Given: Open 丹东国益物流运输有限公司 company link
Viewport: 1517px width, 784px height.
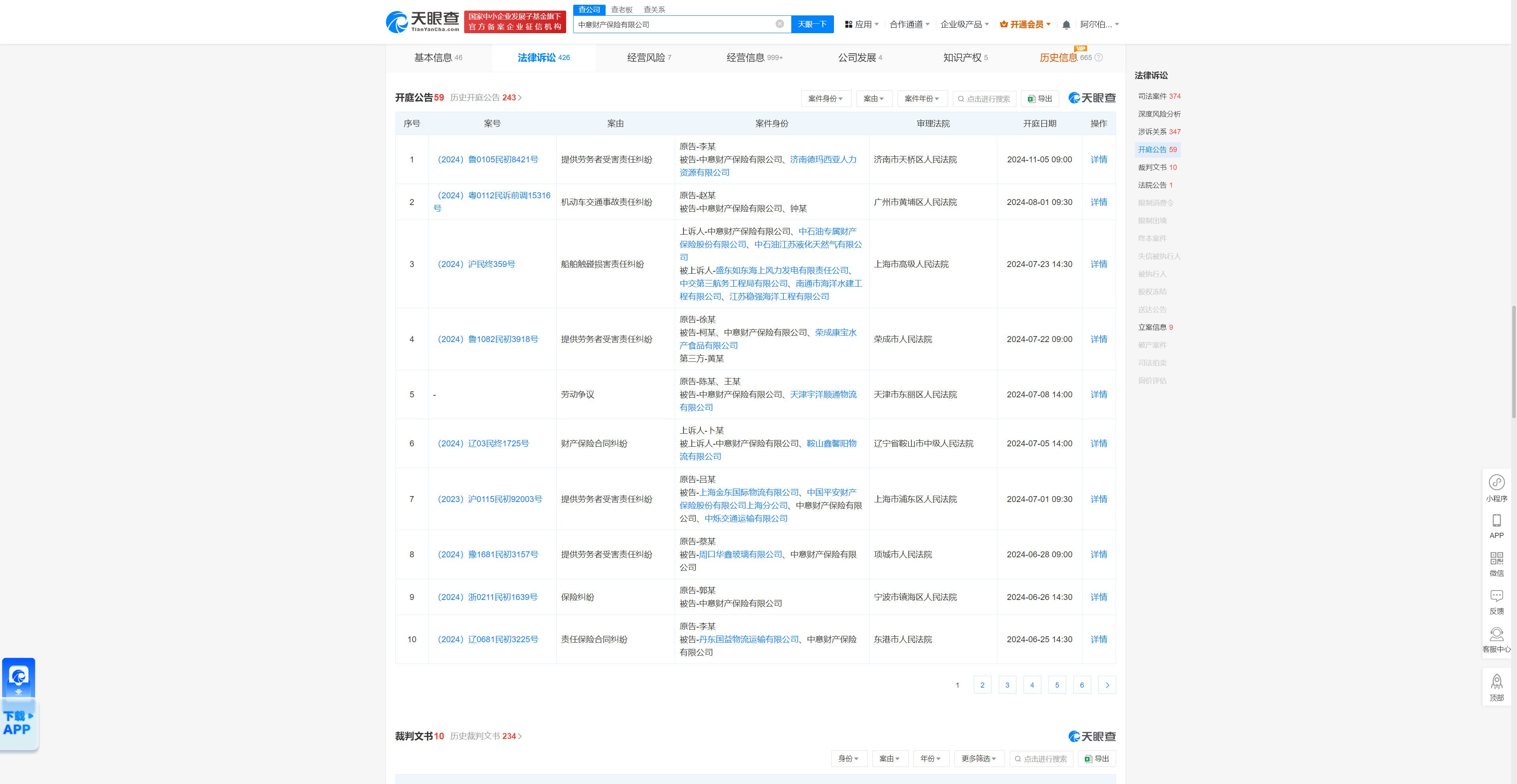Looking at the screenshot, I should pos(749,639).
